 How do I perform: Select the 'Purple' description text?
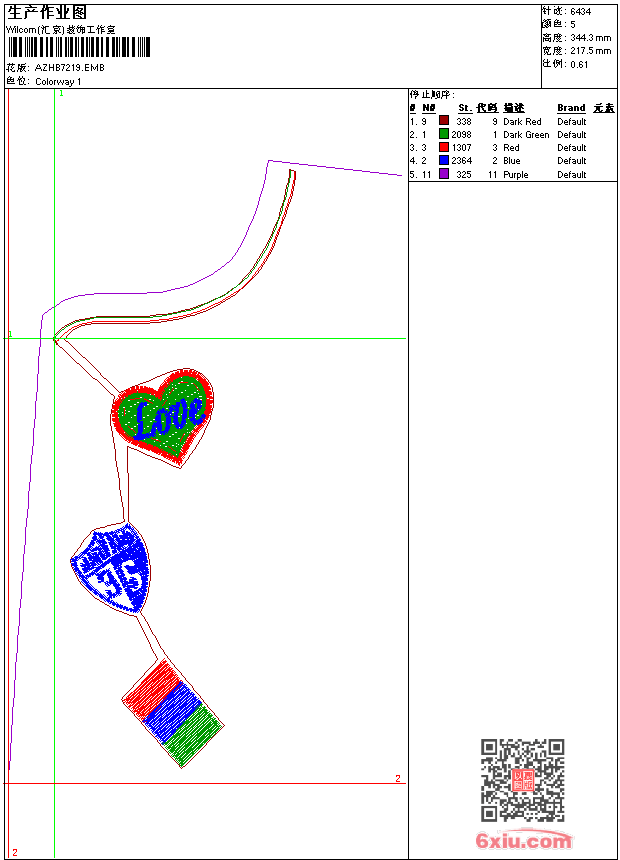pos(516,175)
